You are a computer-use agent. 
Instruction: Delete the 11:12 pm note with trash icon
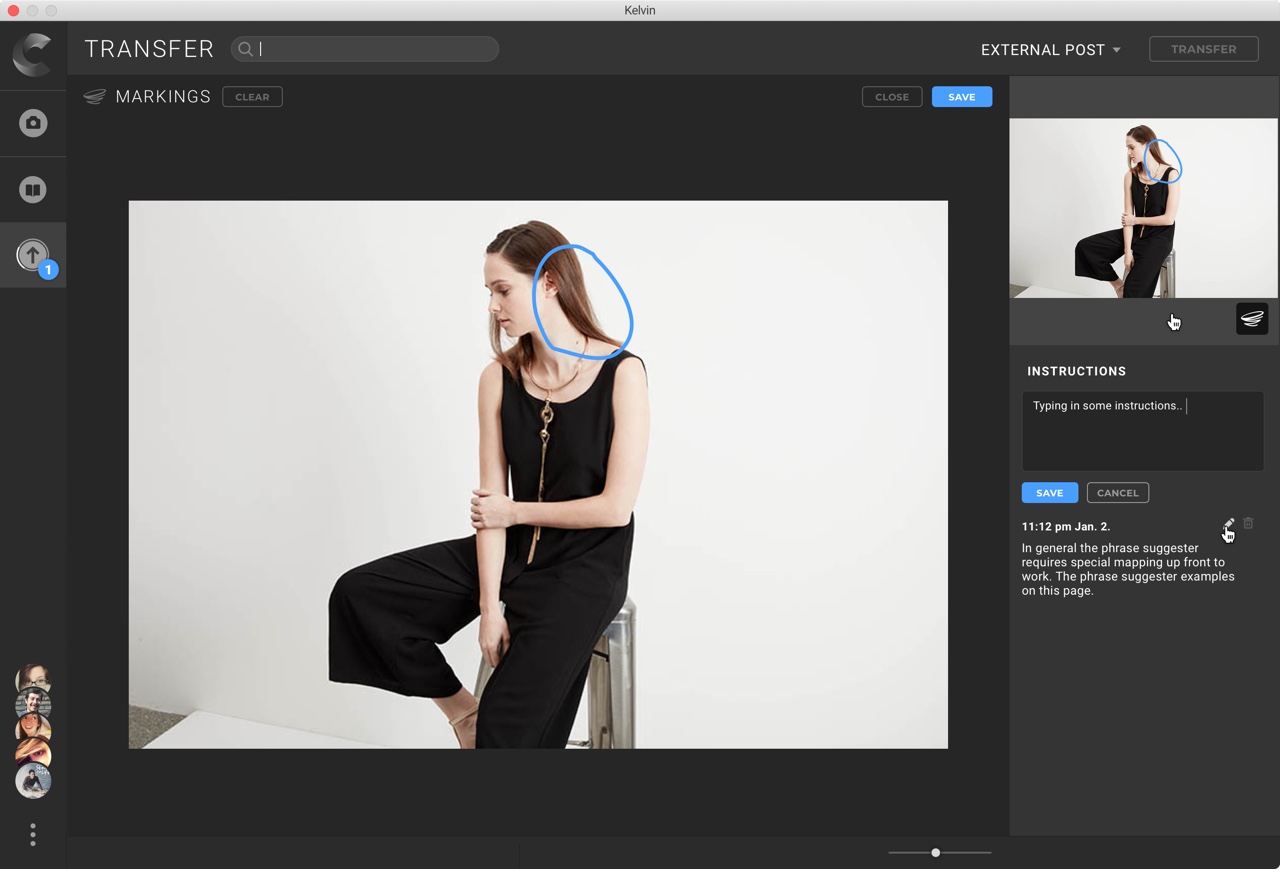point(1248,524)
